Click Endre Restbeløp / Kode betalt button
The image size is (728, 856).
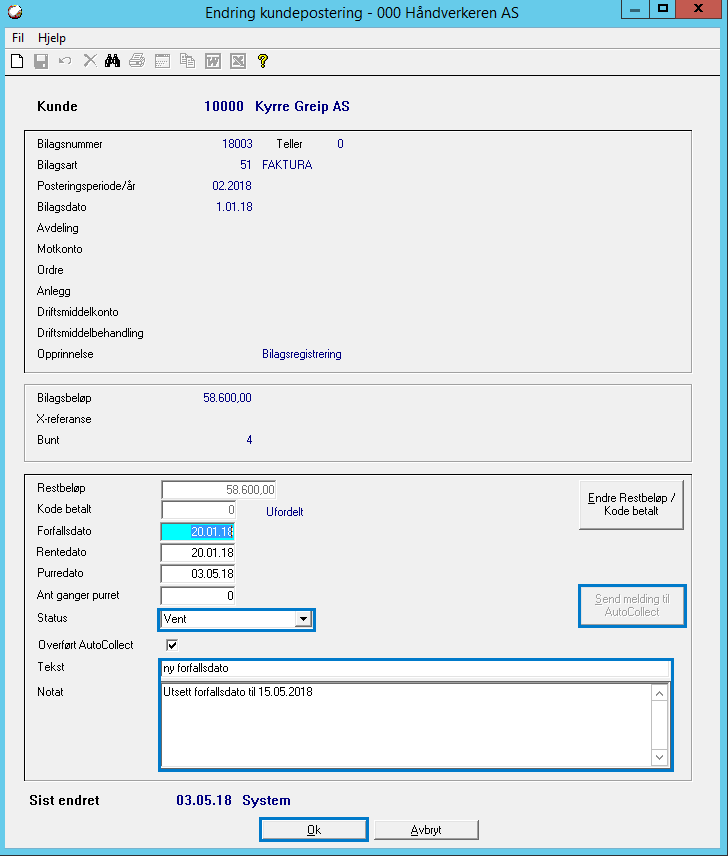click(x=631, y=505)
